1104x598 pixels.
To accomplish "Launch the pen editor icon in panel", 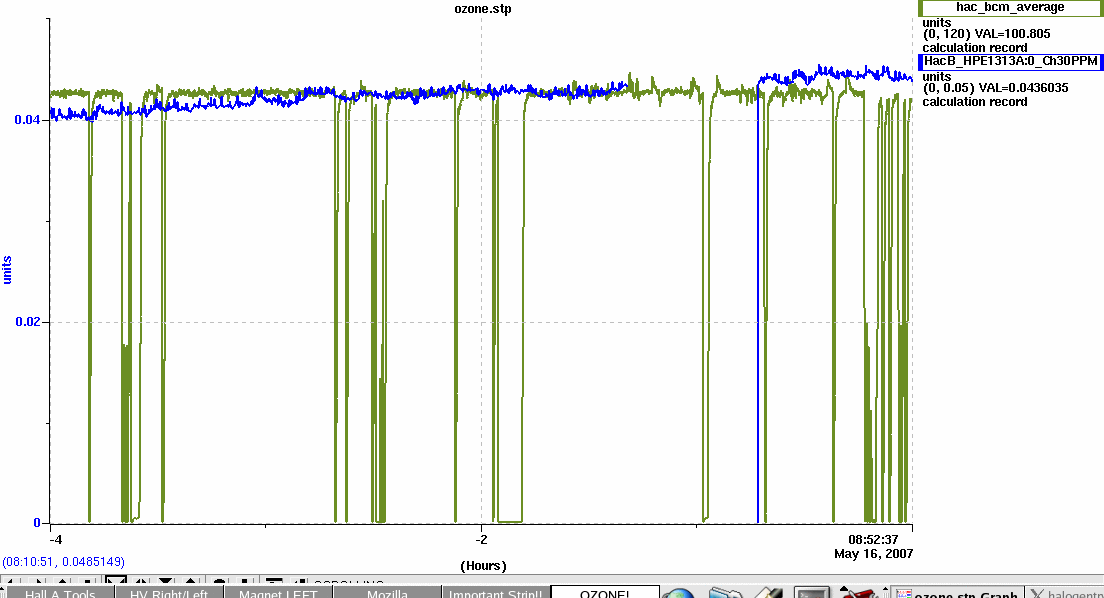I will [768, 593].
